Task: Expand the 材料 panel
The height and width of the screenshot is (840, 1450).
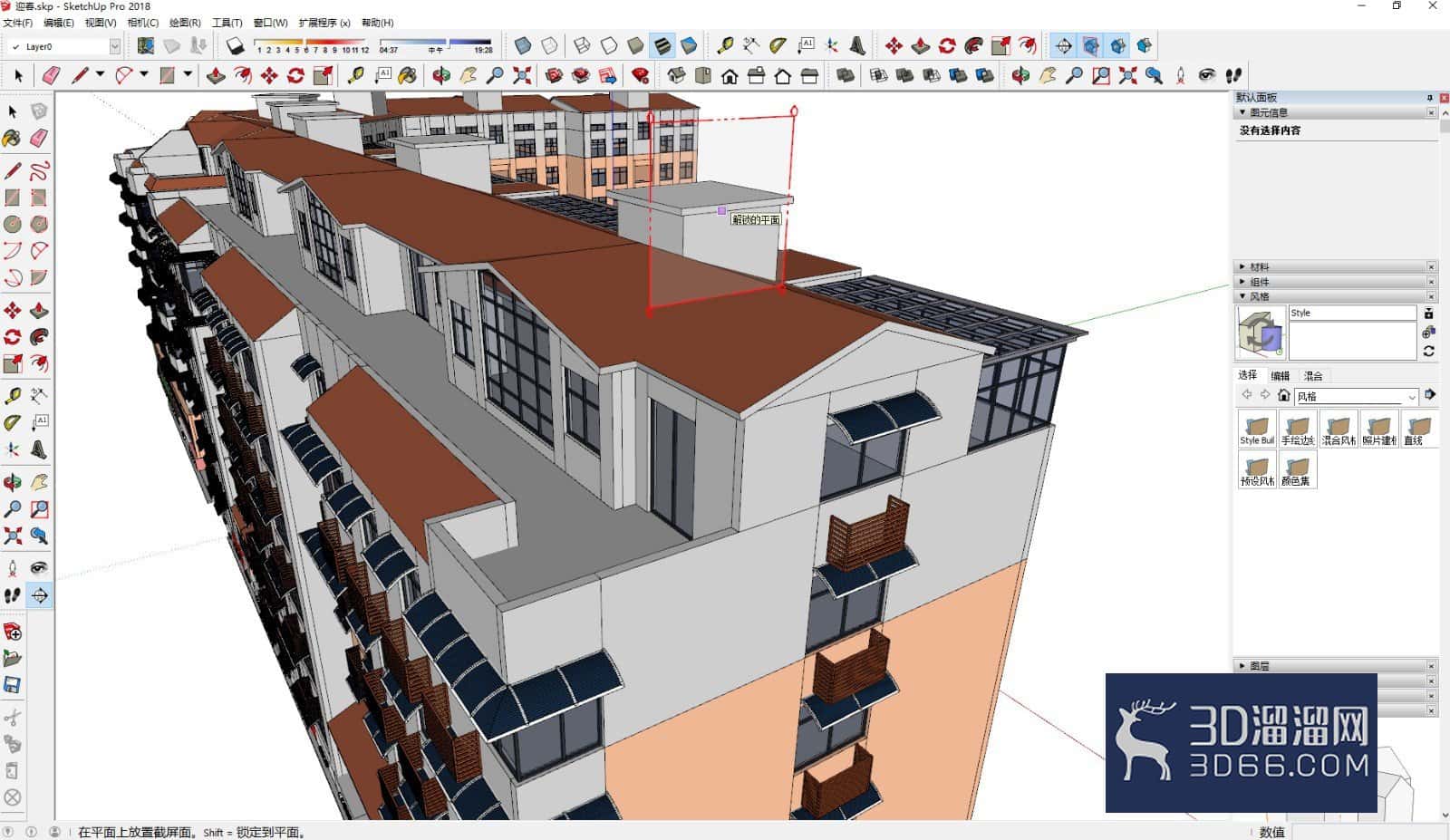Action: pos(1242,267)
